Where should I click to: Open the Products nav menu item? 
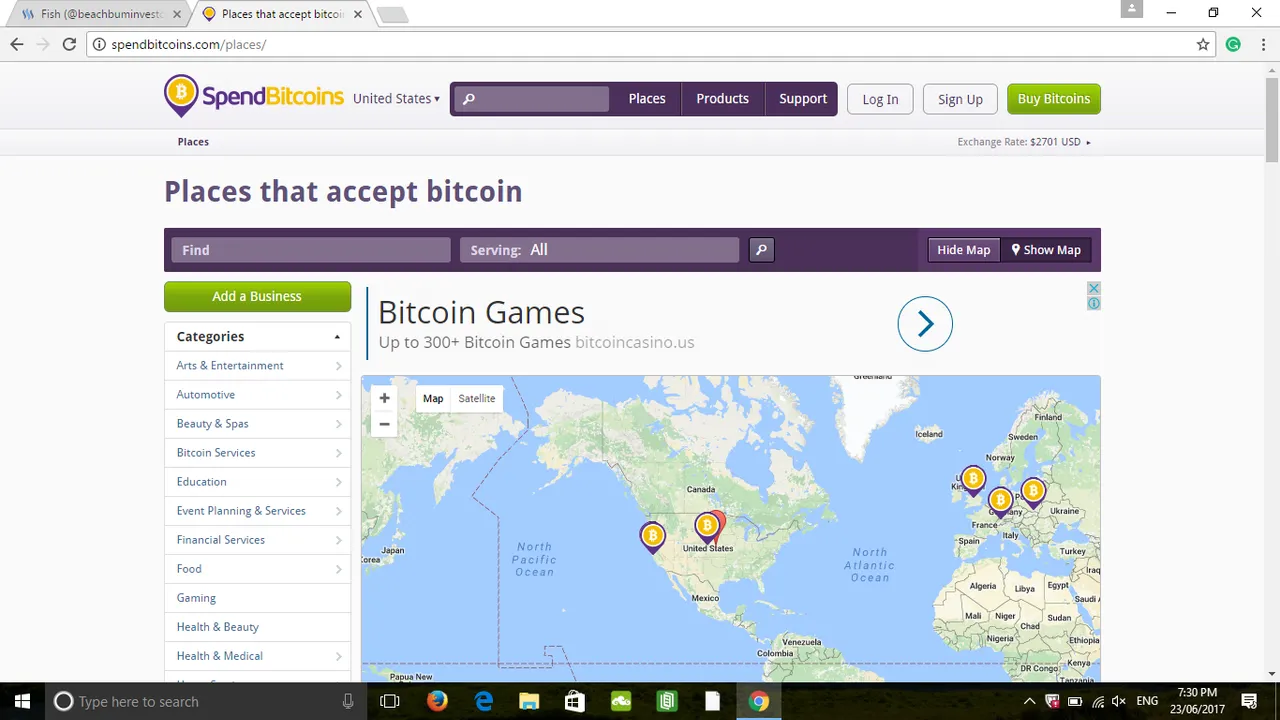(722, 98)
